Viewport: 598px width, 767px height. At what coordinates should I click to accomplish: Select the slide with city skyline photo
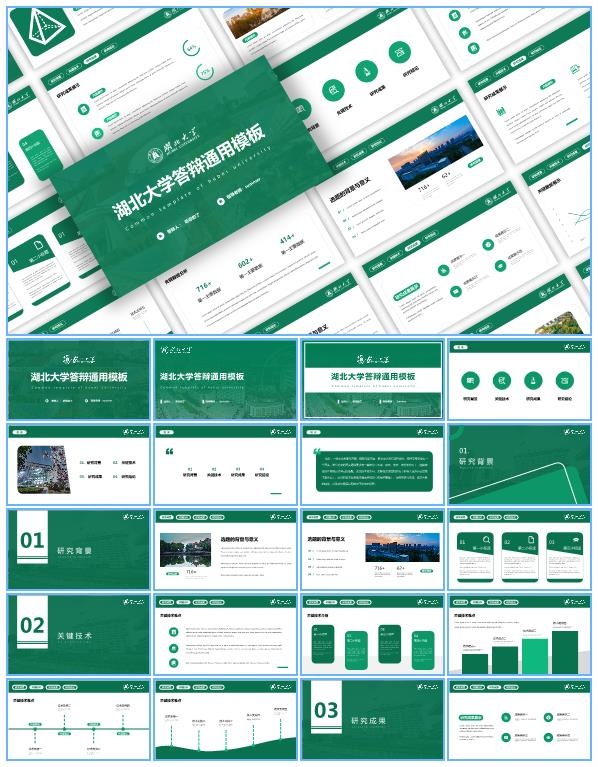(373, 549)
